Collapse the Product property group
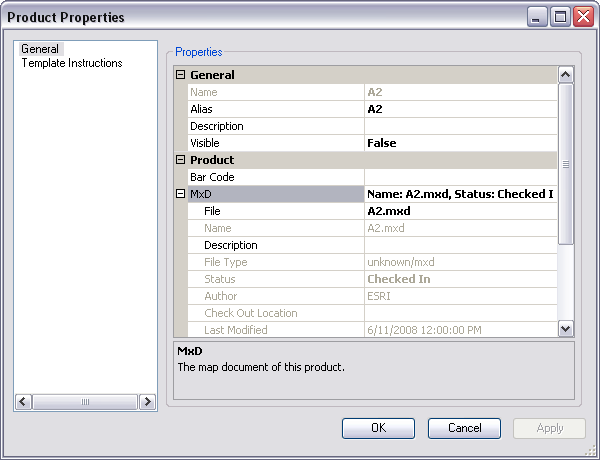600x460 pixels. [181, 160]
